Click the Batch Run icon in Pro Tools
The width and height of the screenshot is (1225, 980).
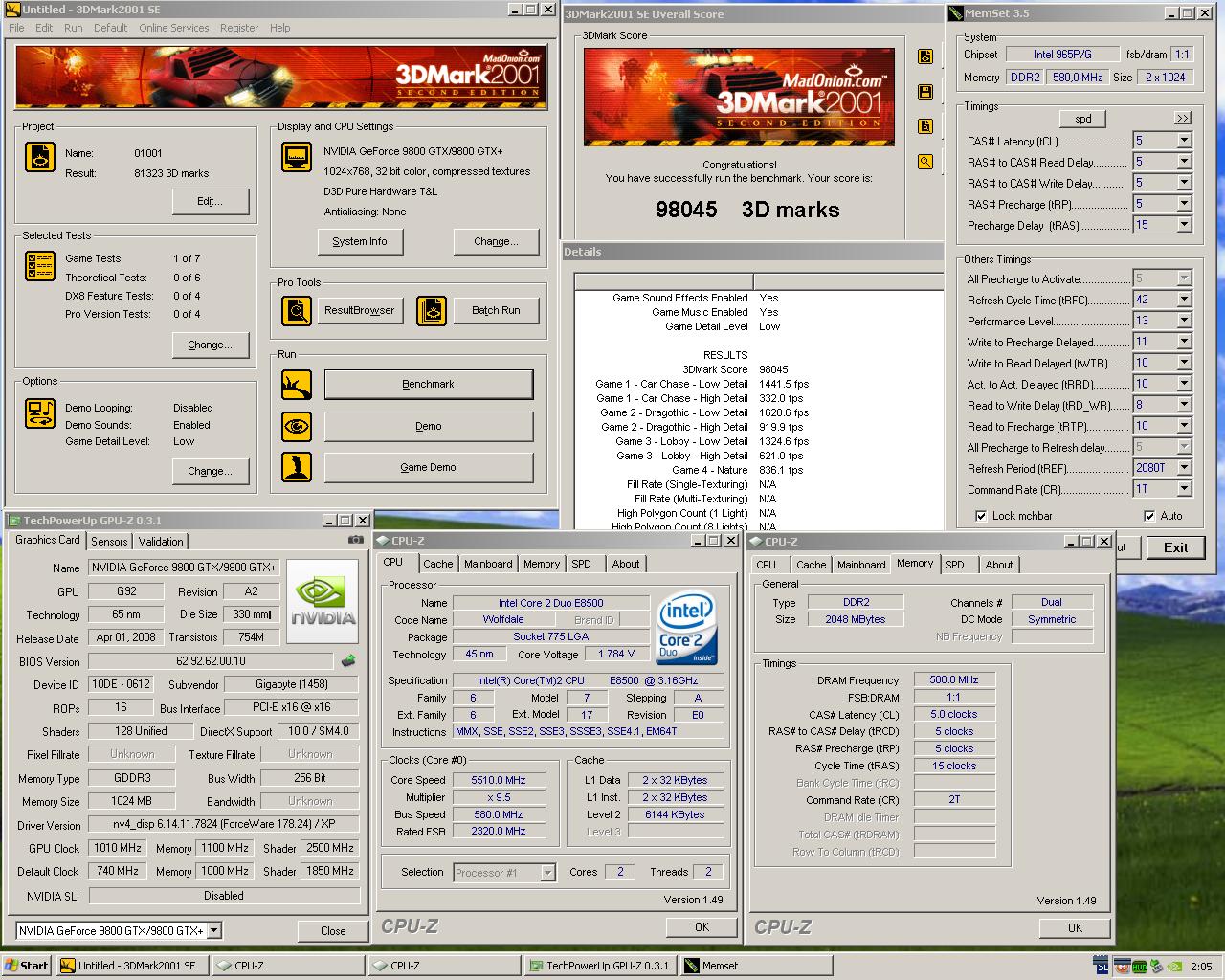click(432, 310)
